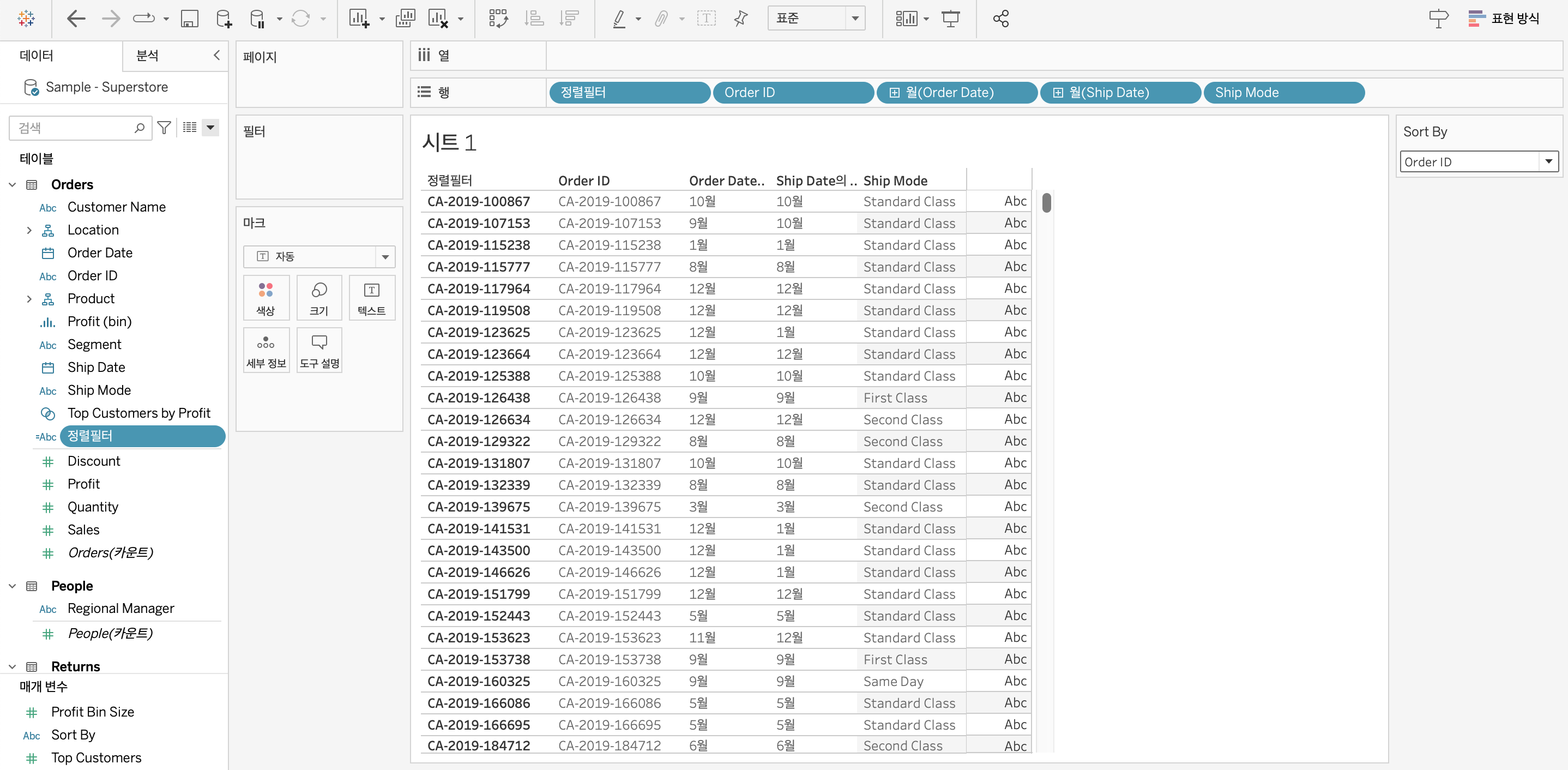Expand the 월(Ship Date) pill plus box
Viewport: 1568px width, 770px height.
(x=1058, y=93)
